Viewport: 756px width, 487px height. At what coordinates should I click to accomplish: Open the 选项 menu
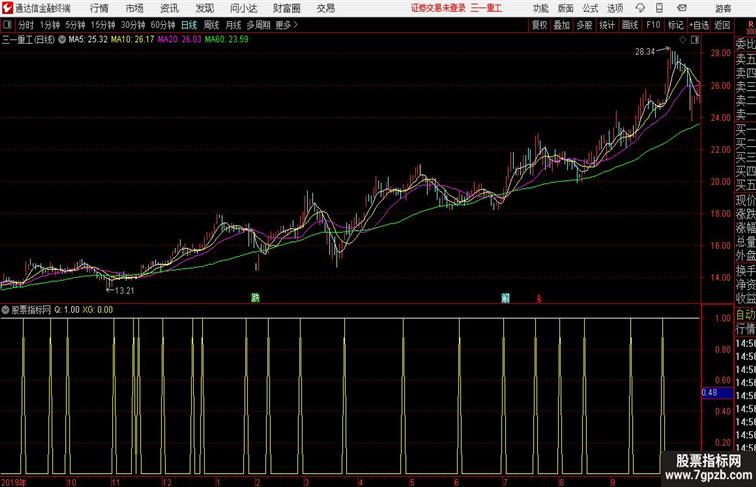(x=615, y=8)
